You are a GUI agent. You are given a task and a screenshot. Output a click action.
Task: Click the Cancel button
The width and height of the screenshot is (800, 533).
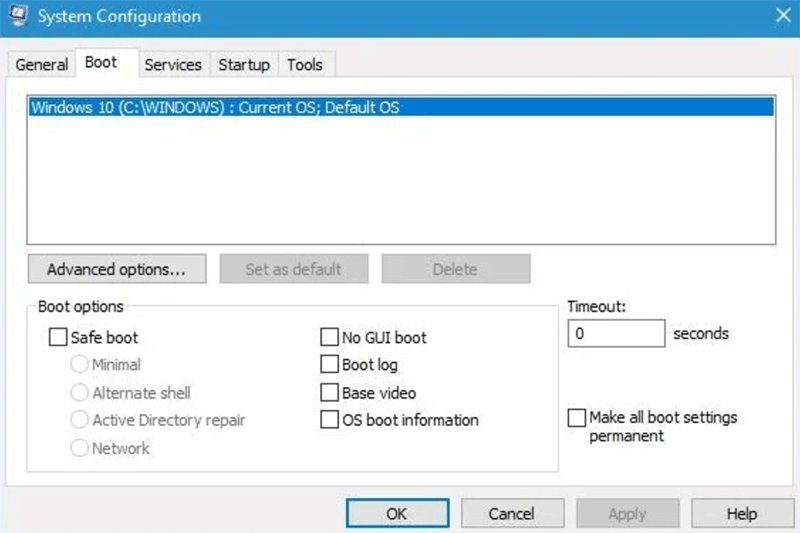tap(511, 513)
